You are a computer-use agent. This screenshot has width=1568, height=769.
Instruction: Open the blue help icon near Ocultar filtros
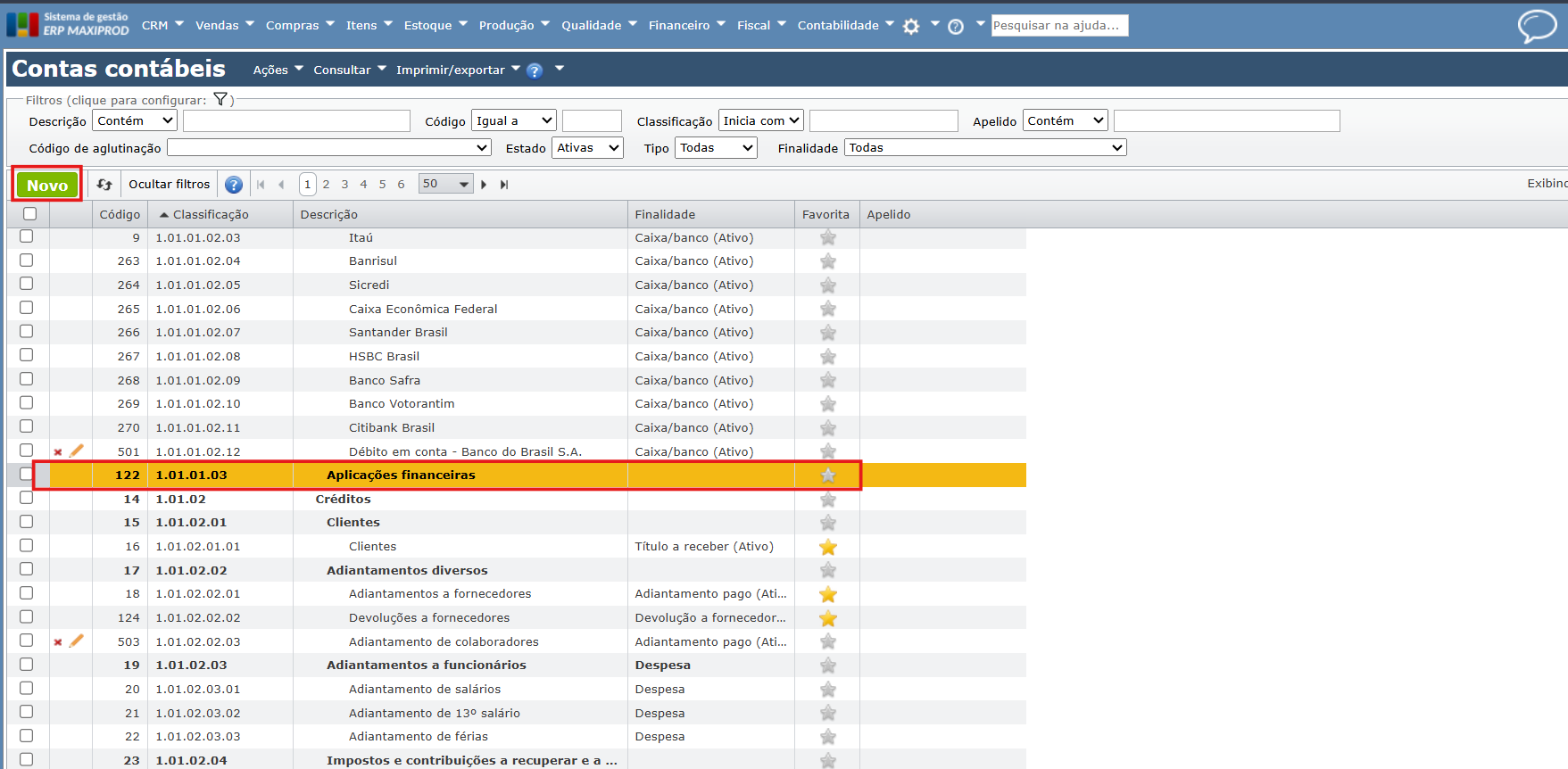(x=234, y=185)
